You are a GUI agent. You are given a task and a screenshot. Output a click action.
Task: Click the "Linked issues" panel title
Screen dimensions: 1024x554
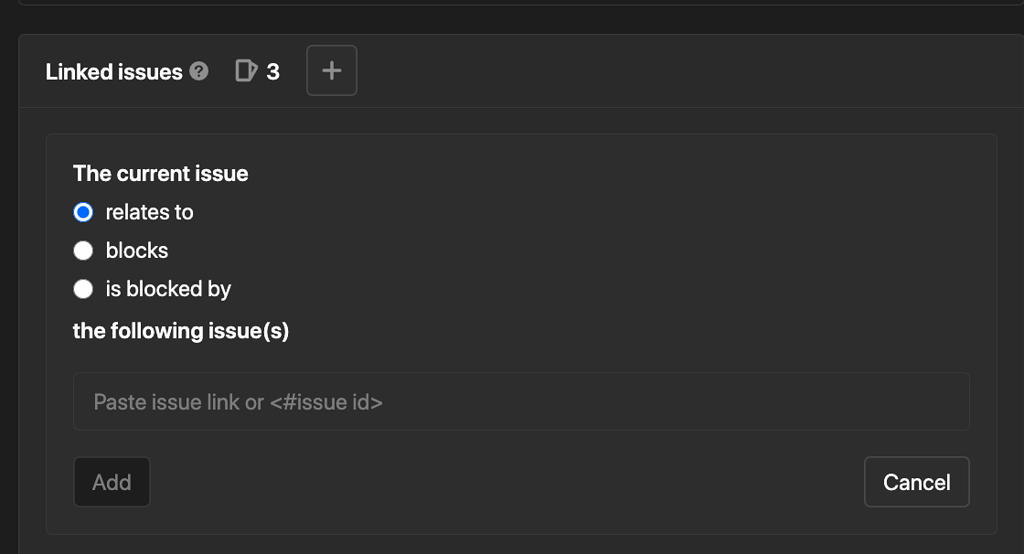tap(114, 72)
